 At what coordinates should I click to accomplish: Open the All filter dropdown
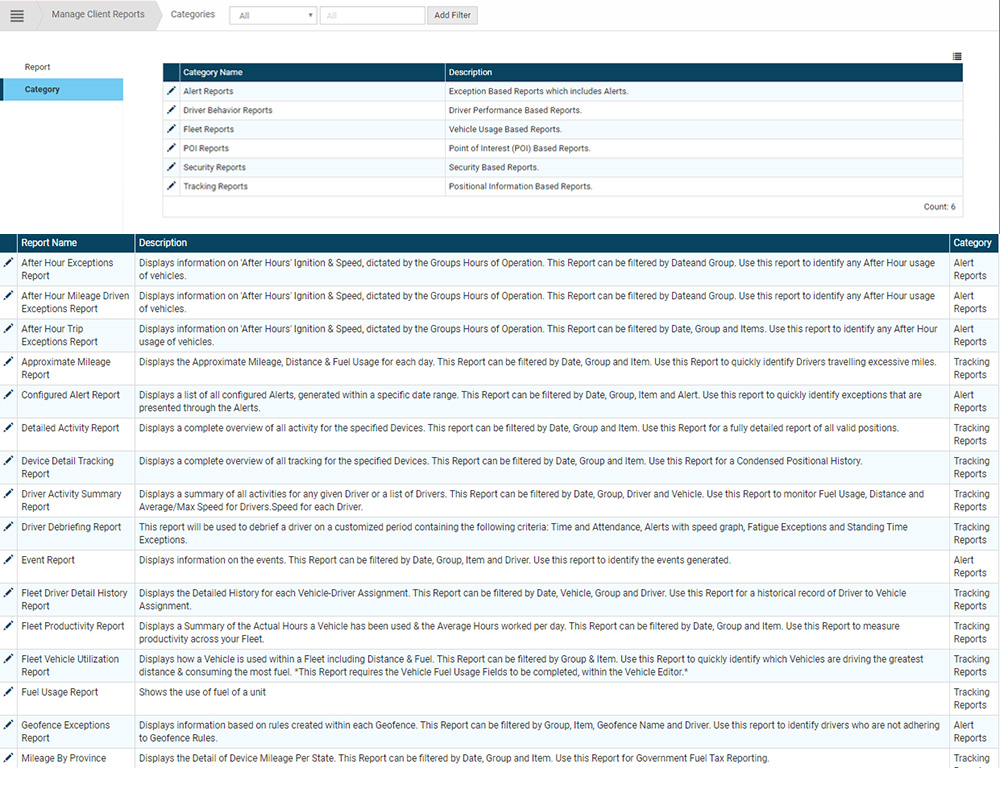(x=272, y=15)
